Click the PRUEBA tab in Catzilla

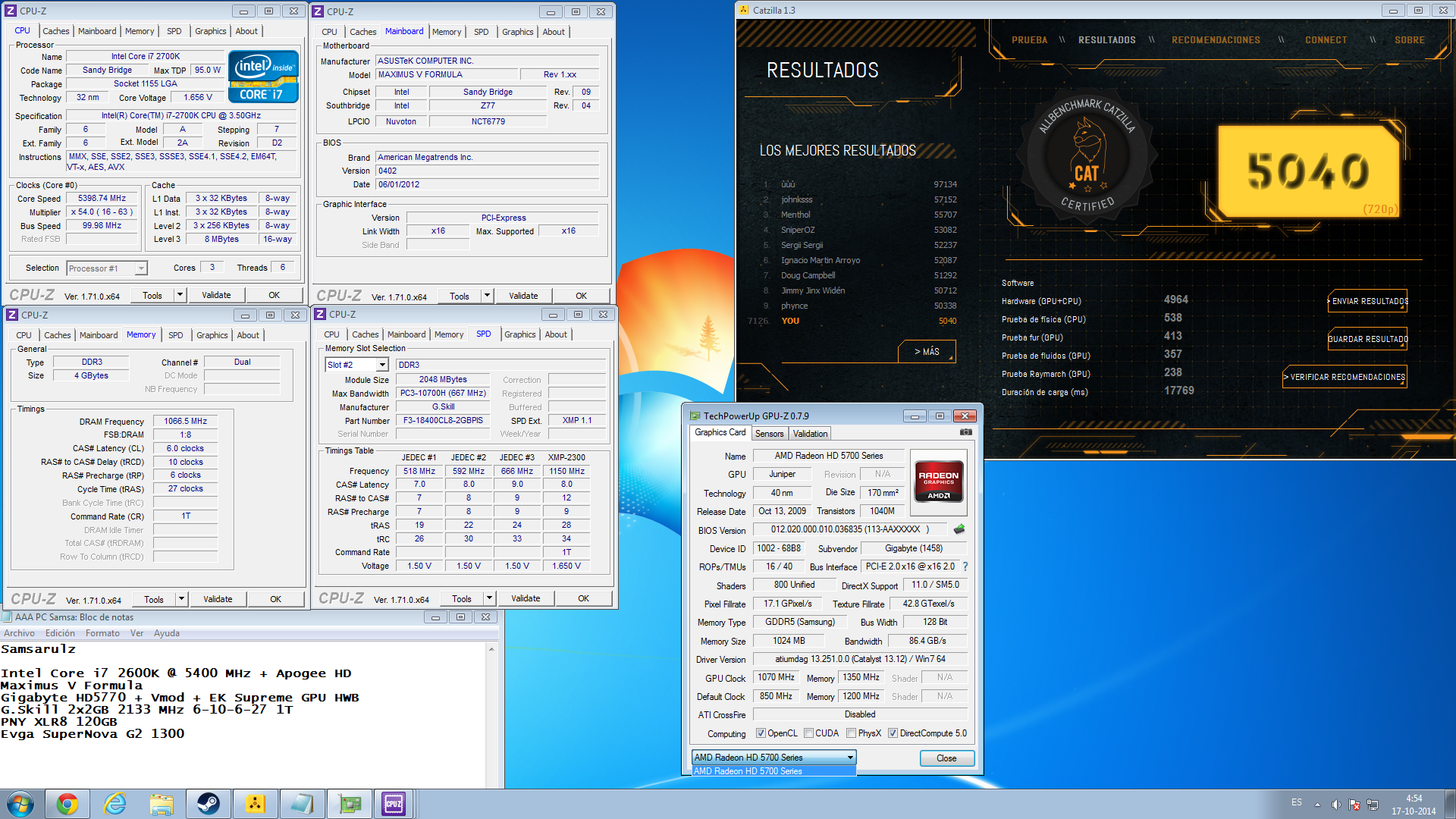pyautogui.click(x=1029, y=40)
